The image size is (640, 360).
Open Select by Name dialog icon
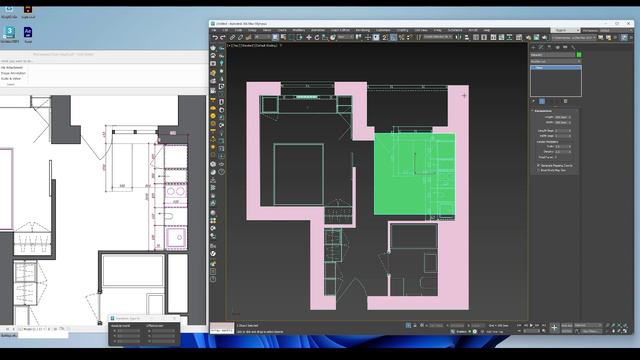[x=283, y=38]
